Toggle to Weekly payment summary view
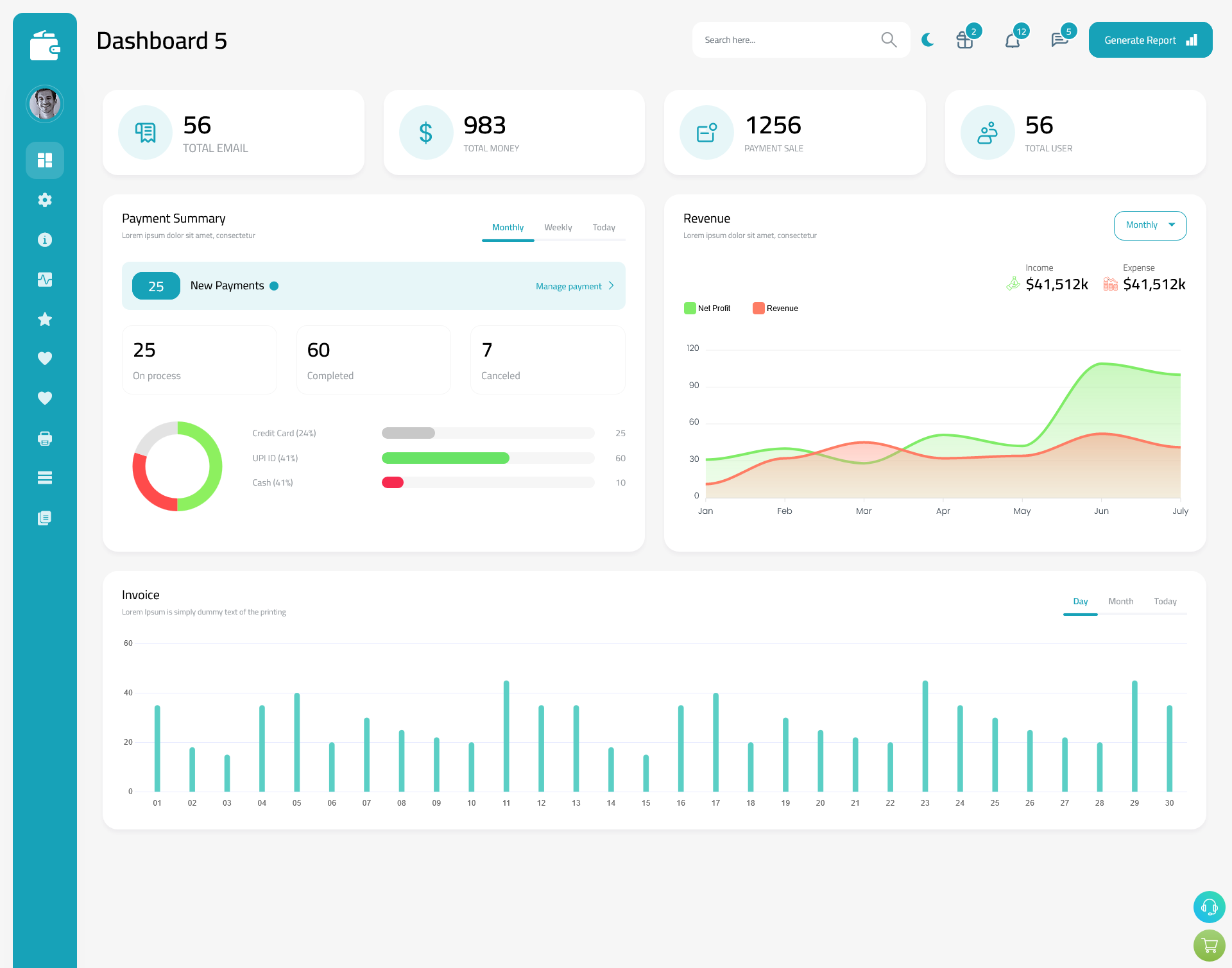The height and width of the screenshot is (968, 1232). (558, 227)
